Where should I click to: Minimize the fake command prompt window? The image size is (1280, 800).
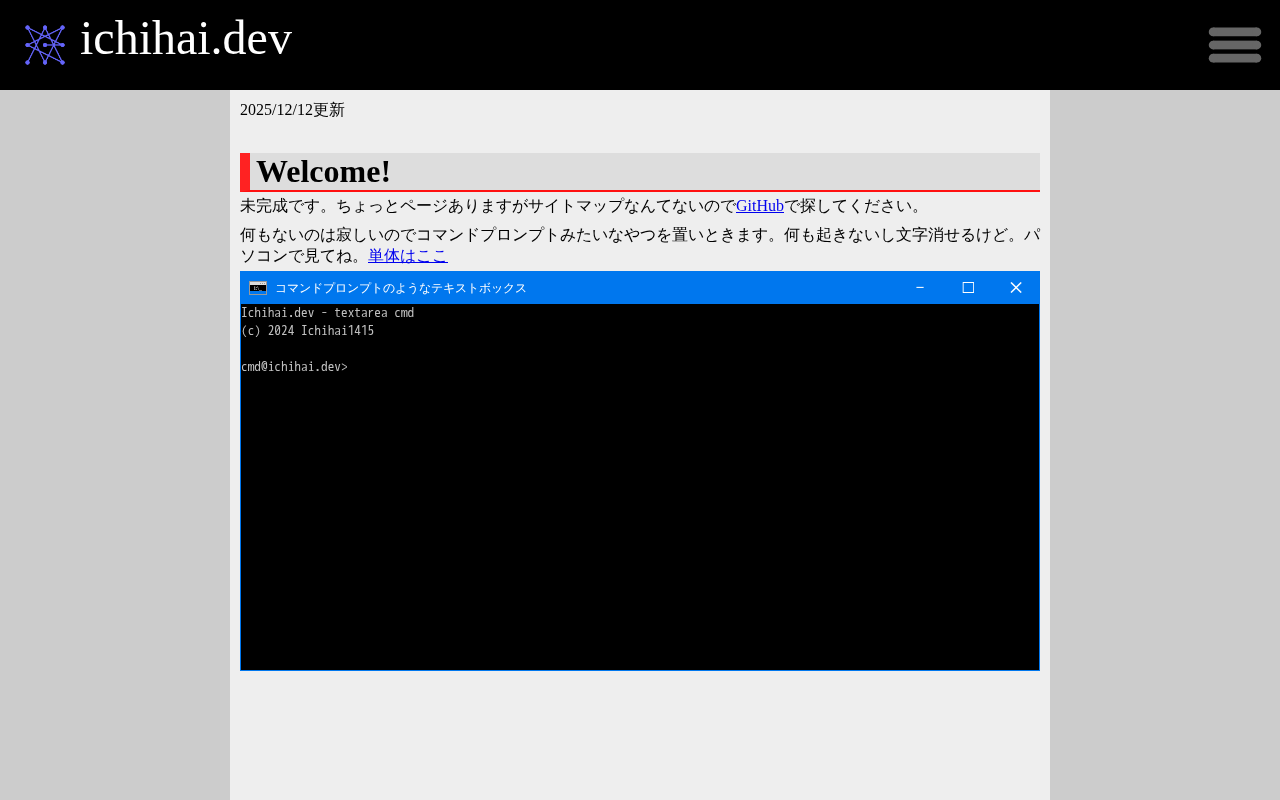pyautogui.click(x=920, y=288)
